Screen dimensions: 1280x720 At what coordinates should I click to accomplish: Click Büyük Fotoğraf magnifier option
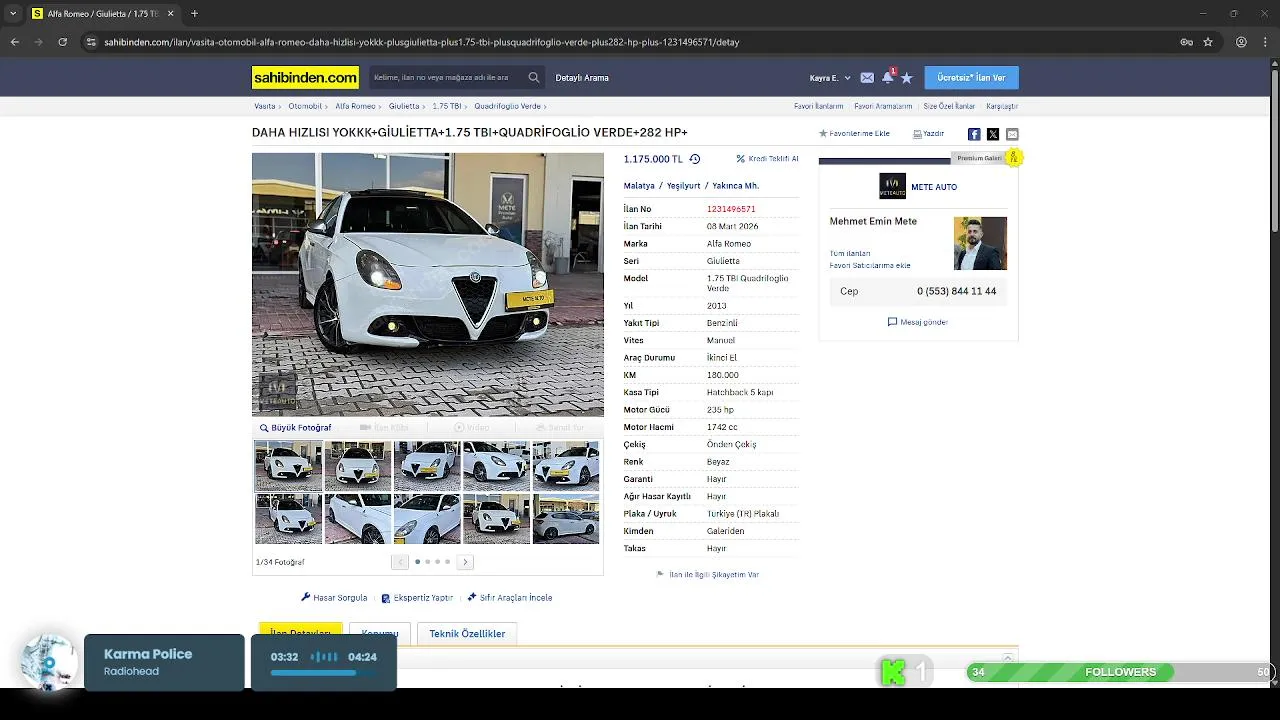[x=295, y=428]
